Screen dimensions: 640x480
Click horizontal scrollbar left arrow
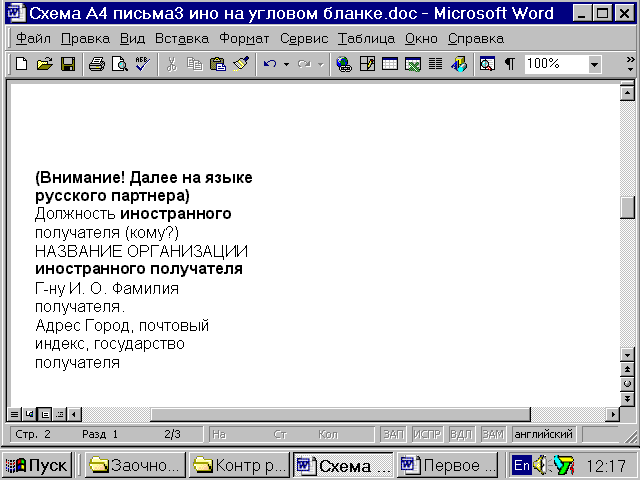74,415
